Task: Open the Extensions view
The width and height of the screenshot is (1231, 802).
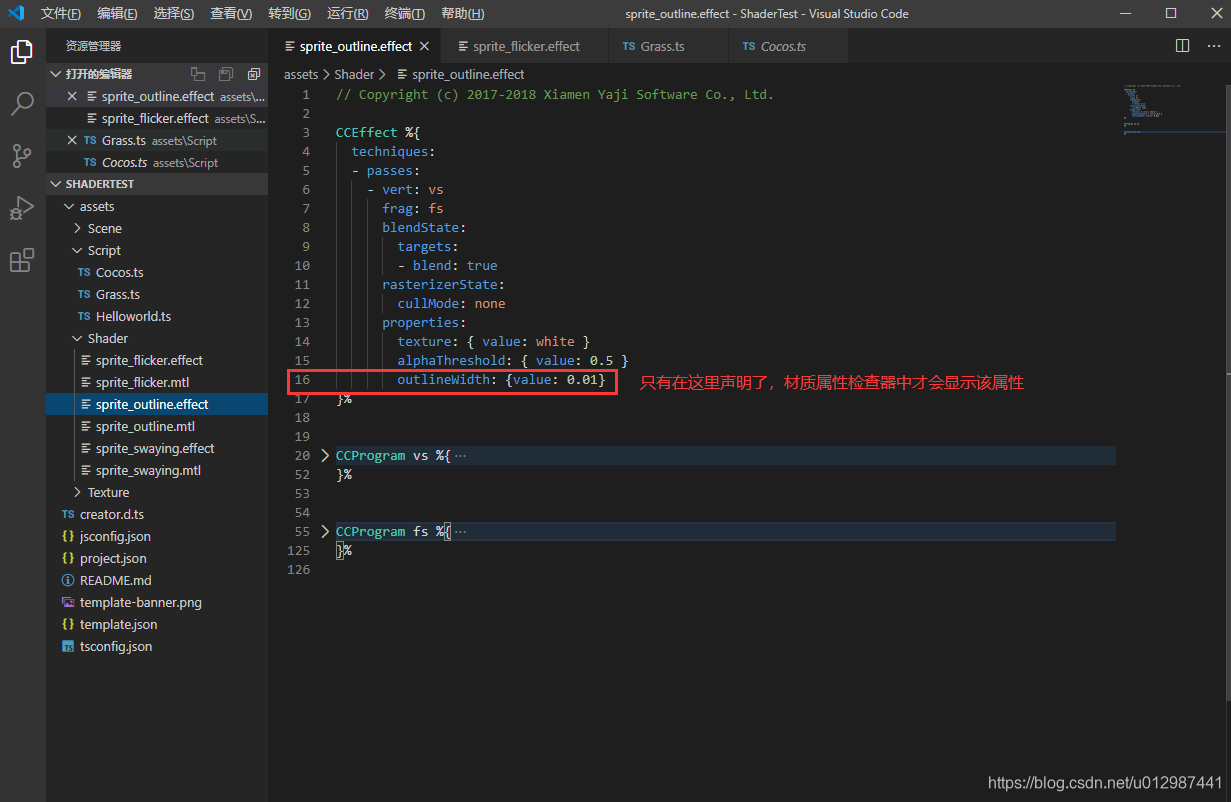Action: (22, 260)
